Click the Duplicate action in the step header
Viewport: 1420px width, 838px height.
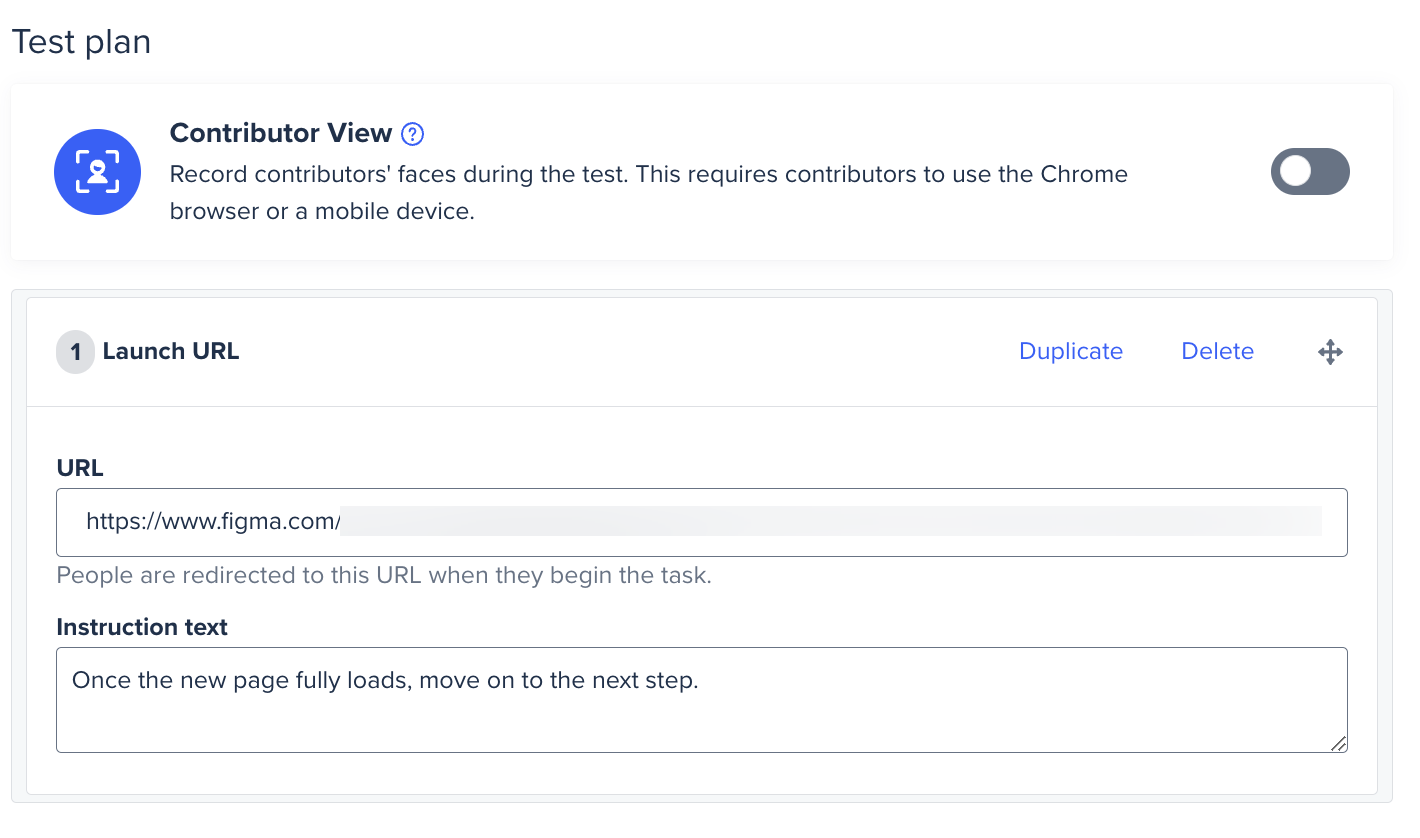pos(1070,351)
